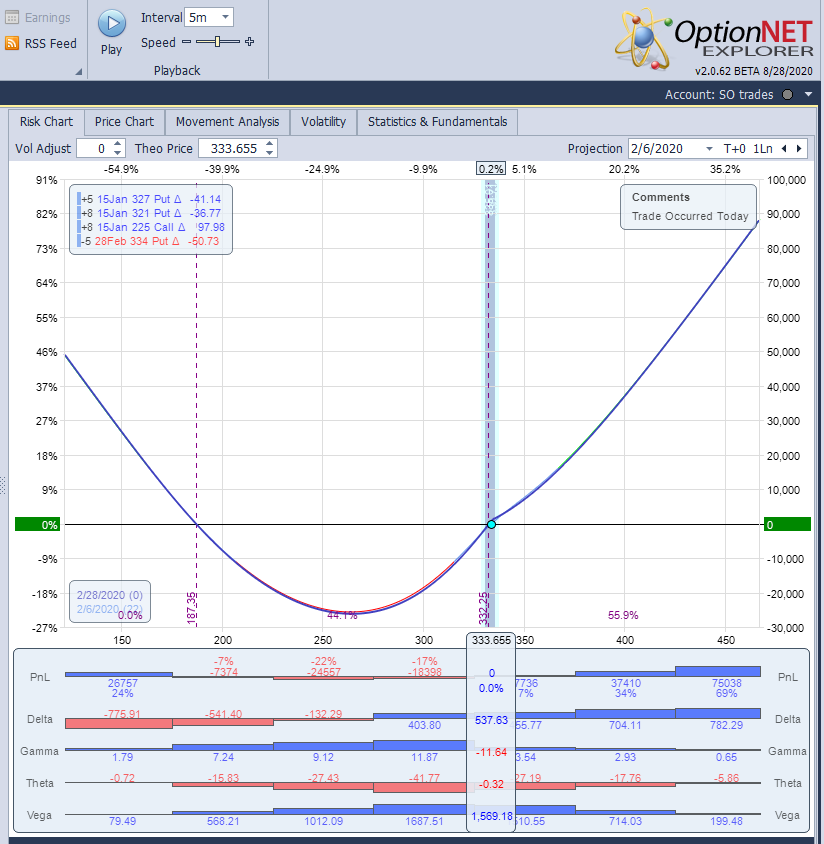Click the 187.35 breakeven label
The height and width of the screenshot is (844, 824).
[192, 608]
